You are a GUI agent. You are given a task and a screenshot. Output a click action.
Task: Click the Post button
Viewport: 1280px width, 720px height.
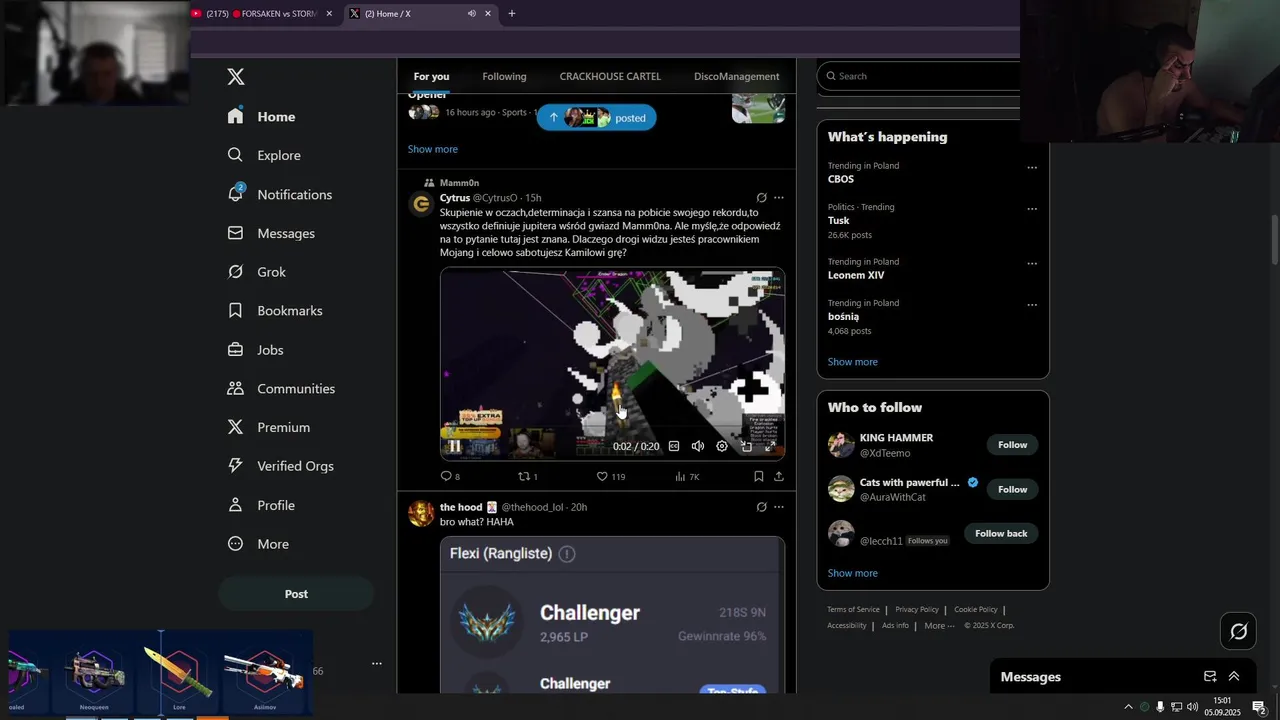(296, 594)
